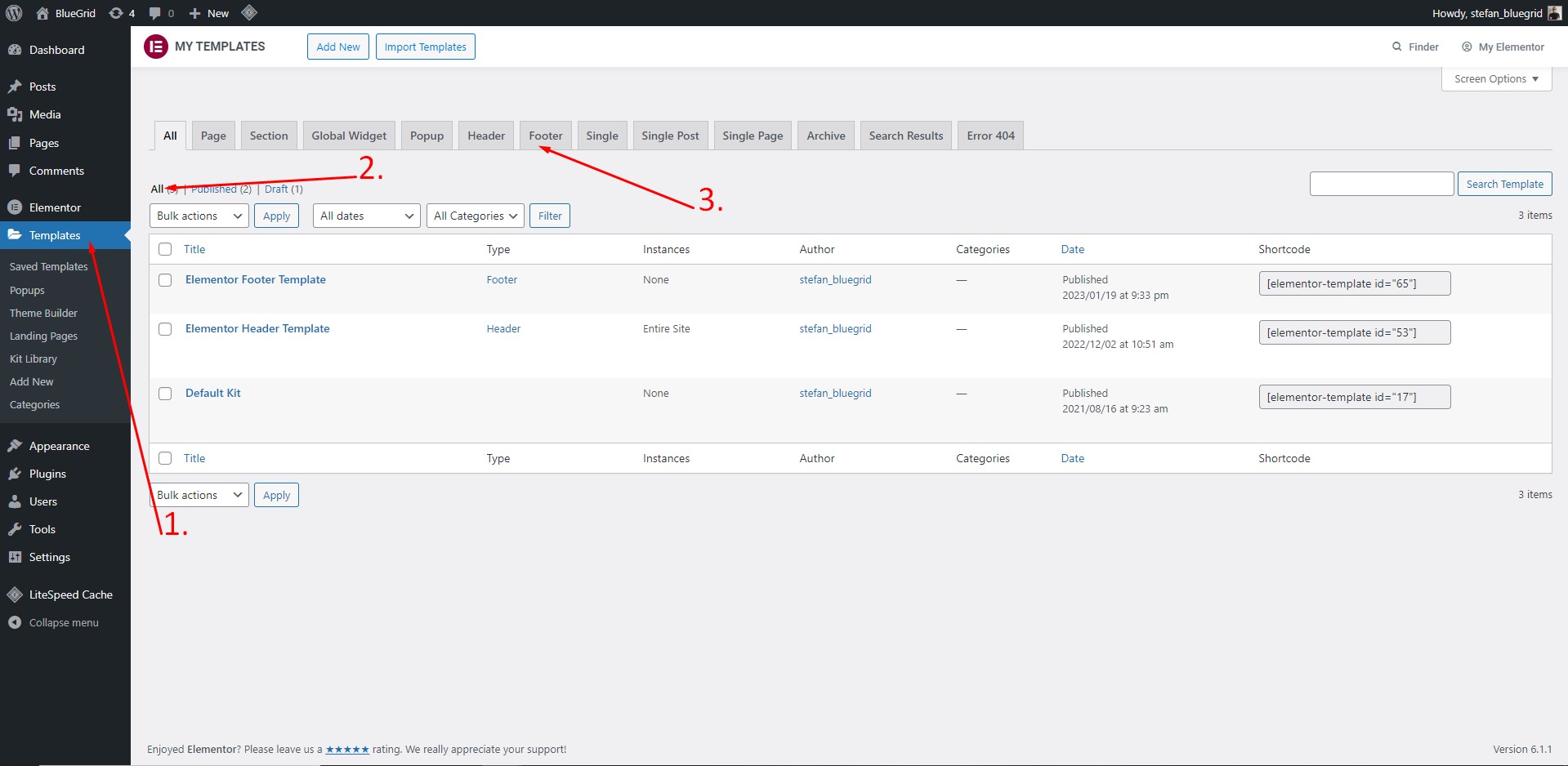Click the Comments icon in sidebar
The image size is (1568, 766).
click(x=15, y=171)
